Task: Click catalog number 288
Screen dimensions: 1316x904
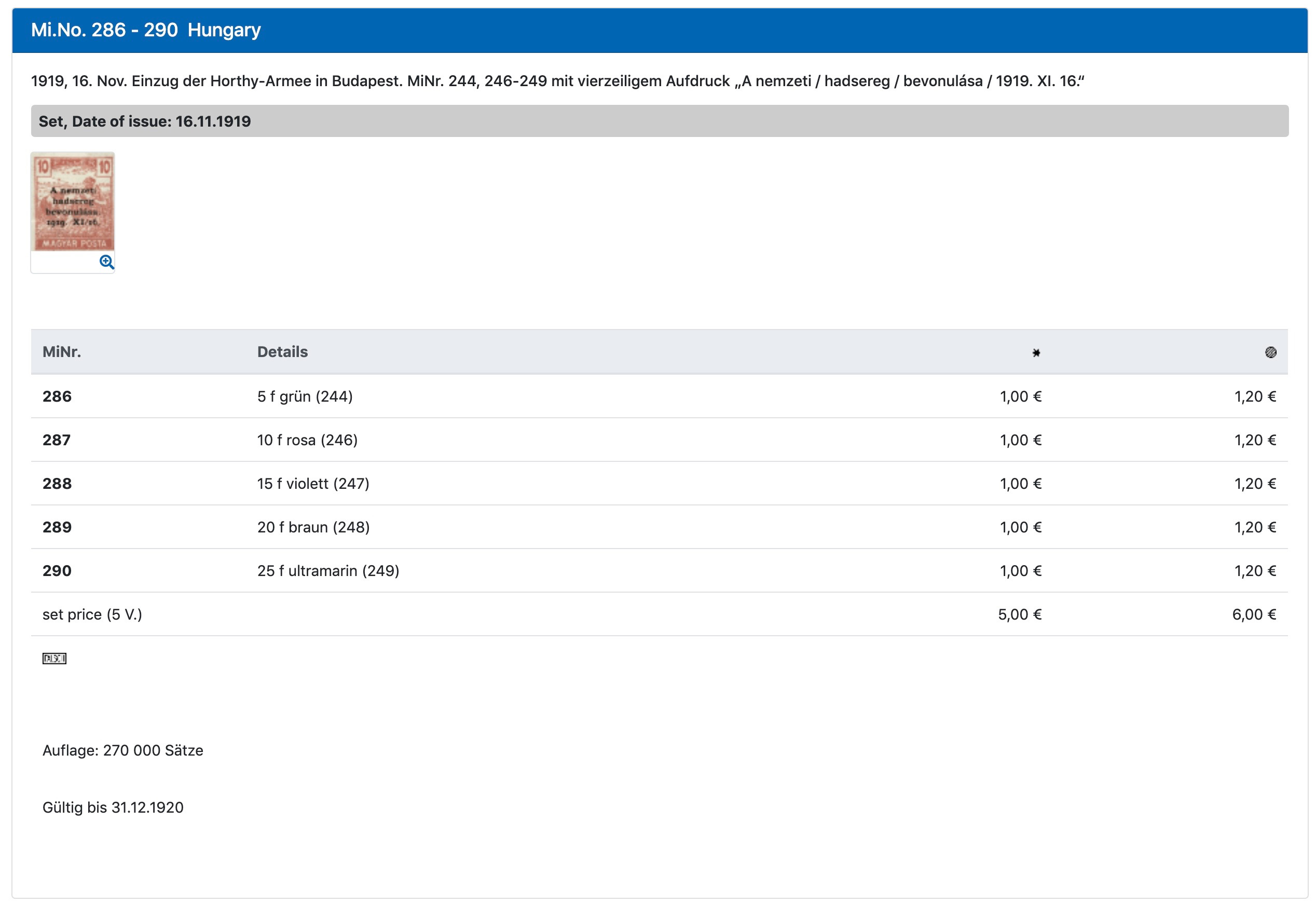Action: pyautogui.click(x=57, y=483)
